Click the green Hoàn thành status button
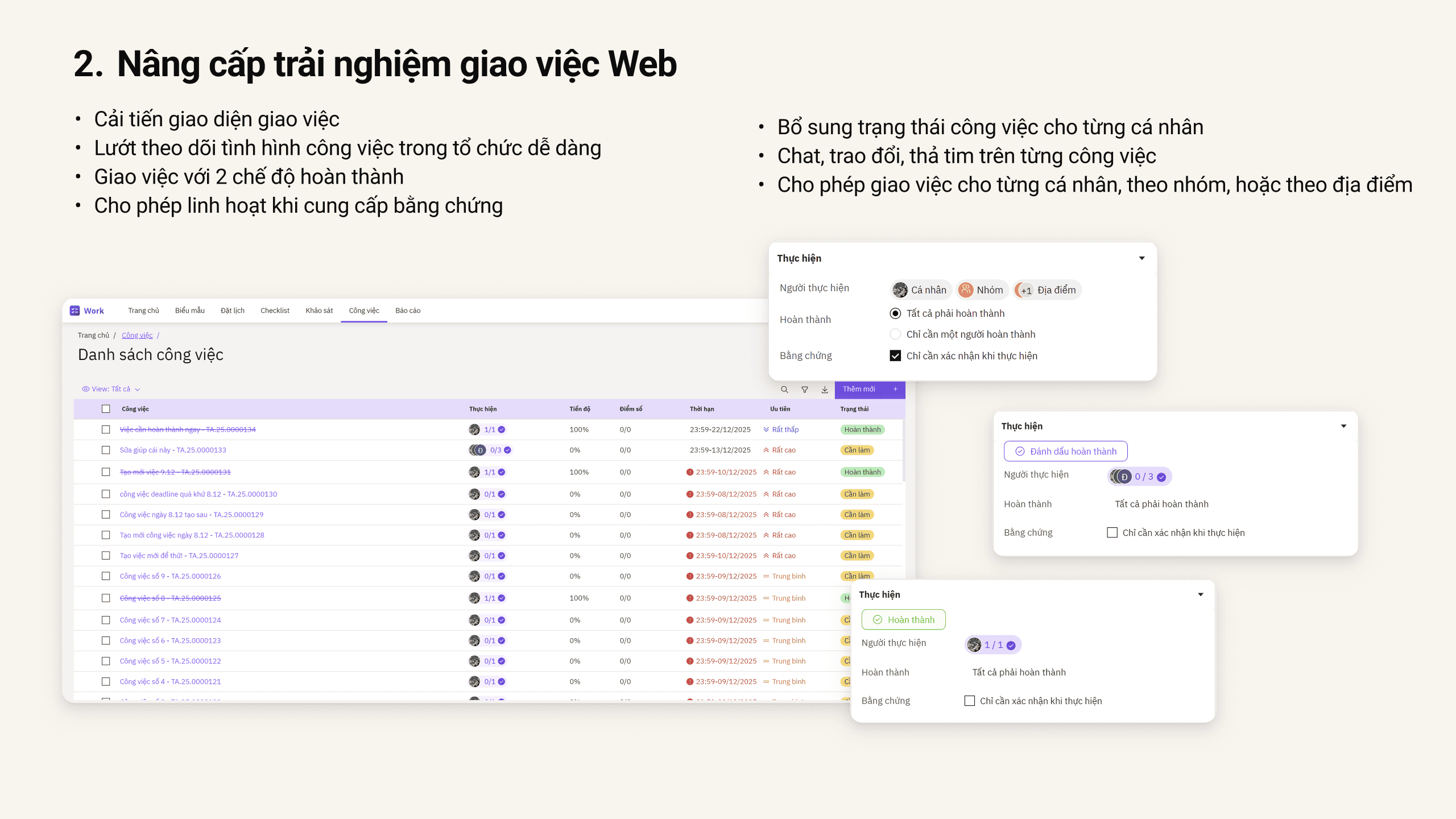1456x819 pixels. pyautogui.click(x=903, y=619)
